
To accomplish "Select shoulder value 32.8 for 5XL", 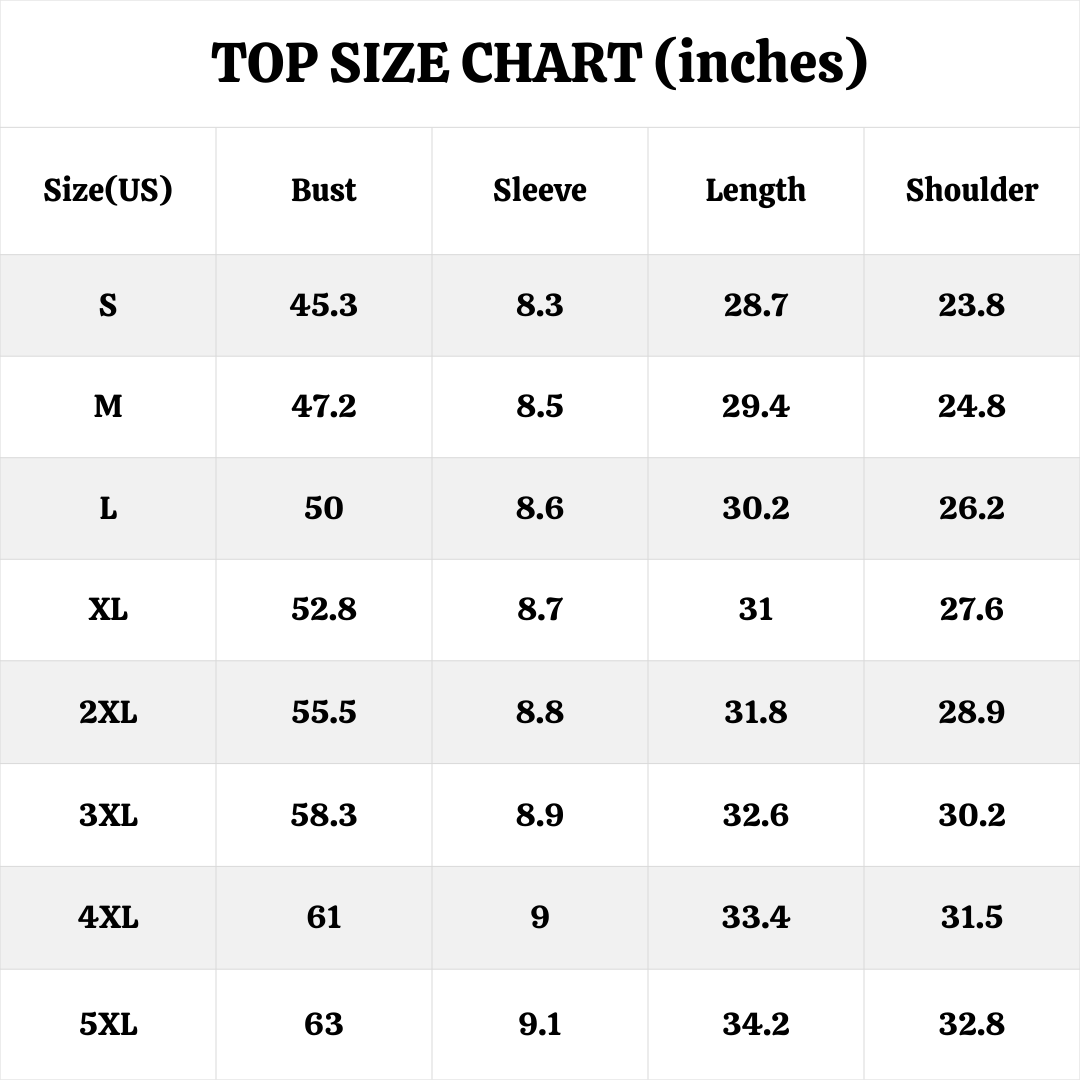I will point(972,1024).
